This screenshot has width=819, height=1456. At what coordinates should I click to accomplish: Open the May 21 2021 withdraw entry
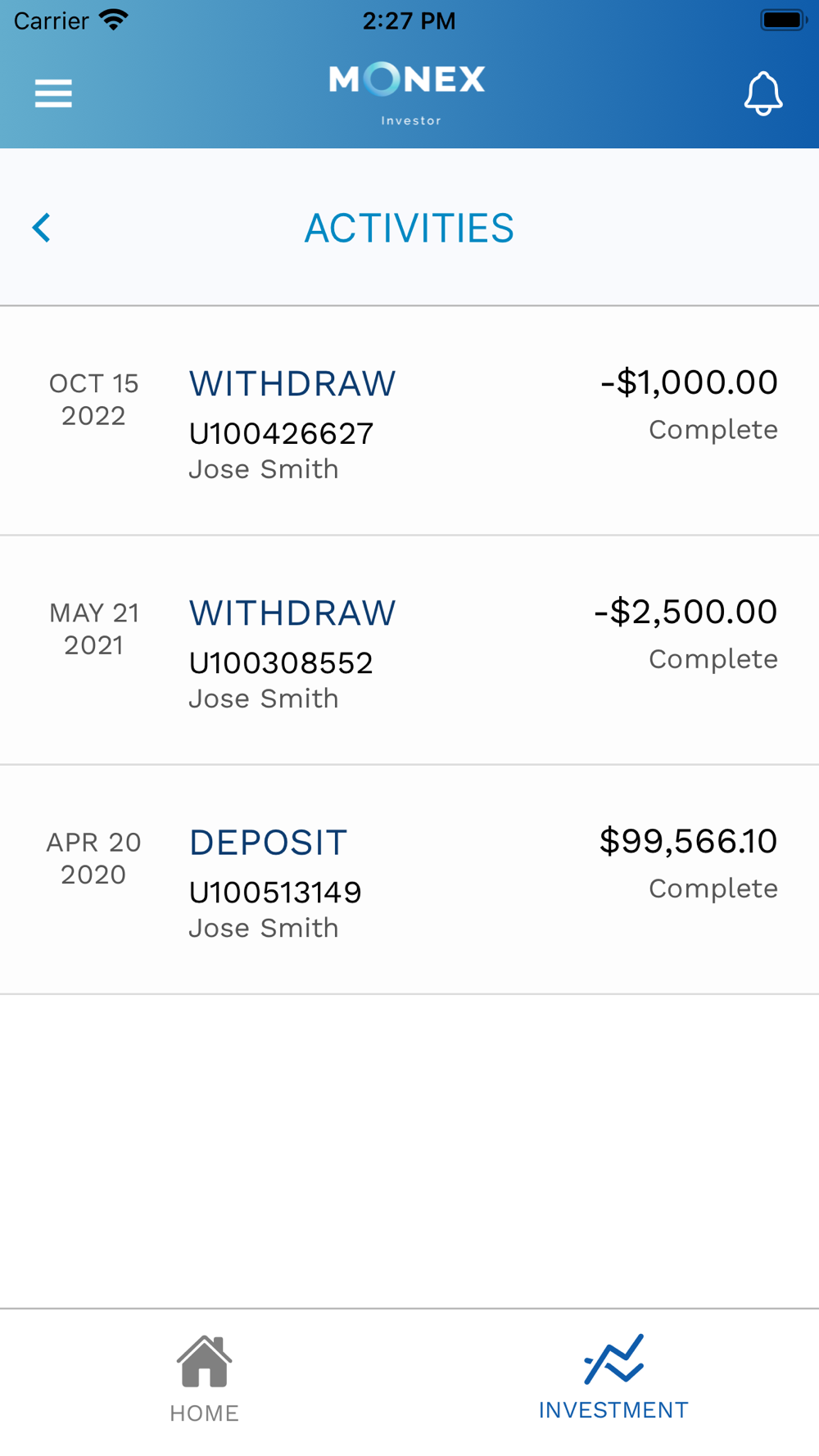coord(409,650)
